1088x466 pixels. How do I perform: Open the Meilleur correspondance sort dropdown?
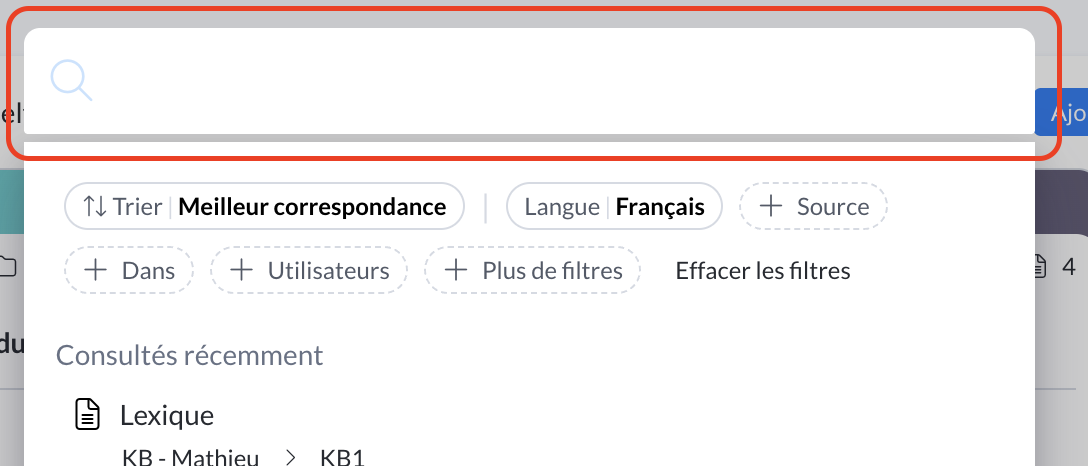(x=311, y=207)
